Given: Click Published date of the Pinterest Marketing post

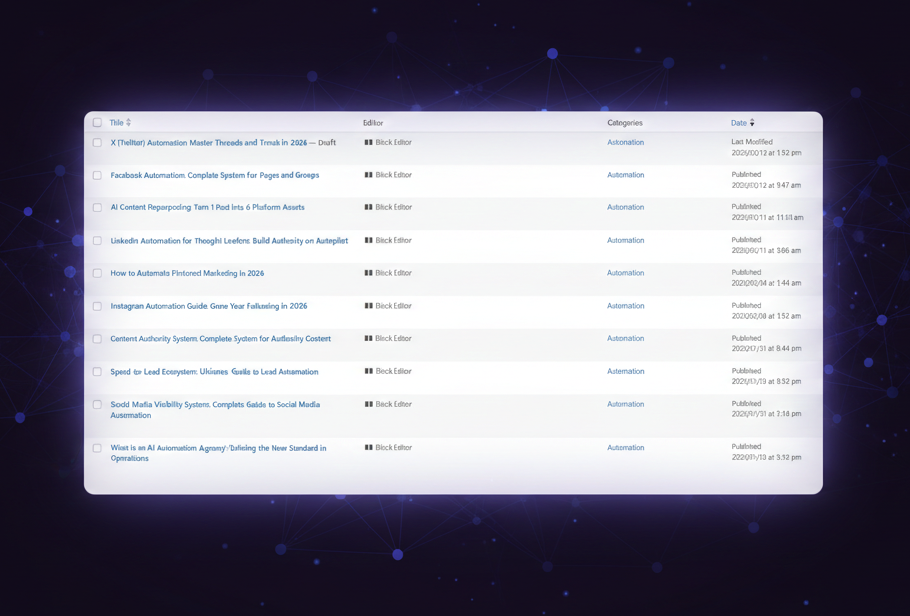Looking at the screenshot, I should 766,278.
